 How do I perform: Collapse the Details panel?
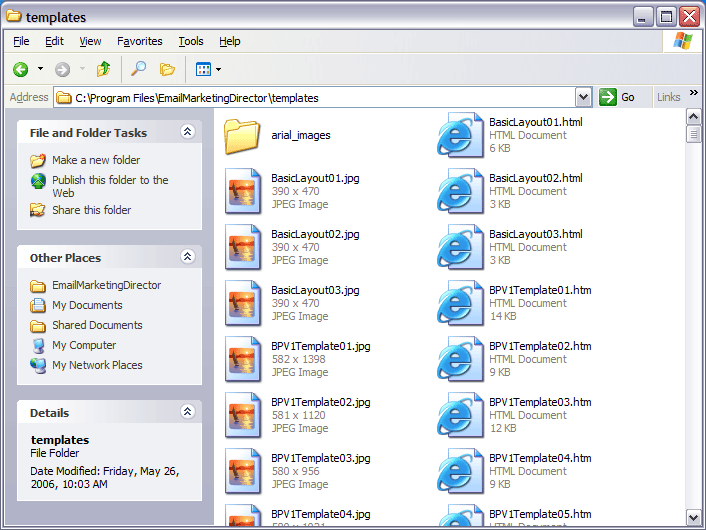click(x=187, y=412)
